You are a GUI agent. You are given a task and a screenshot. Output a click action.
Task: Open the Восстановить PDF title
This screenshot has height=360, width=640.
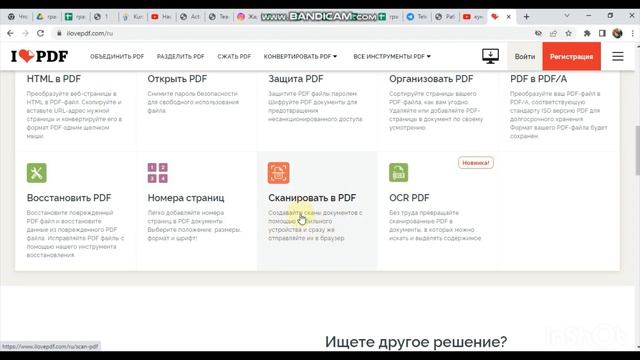tap(69, 198)
